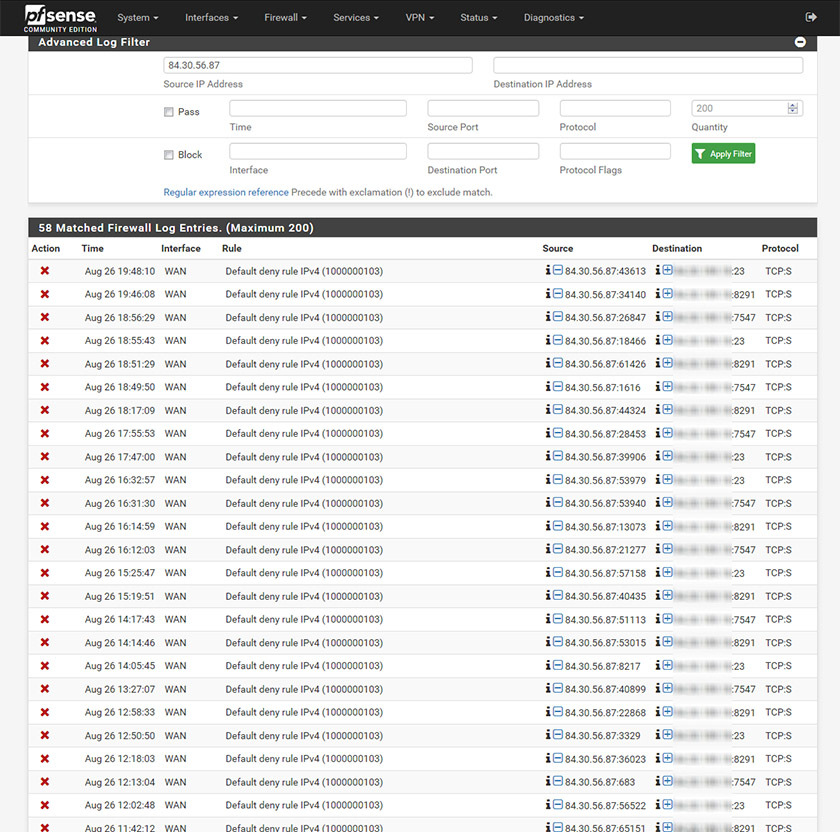
Task: Click the source text 84.30.56.87:57158
Action: tap(605, 573)
